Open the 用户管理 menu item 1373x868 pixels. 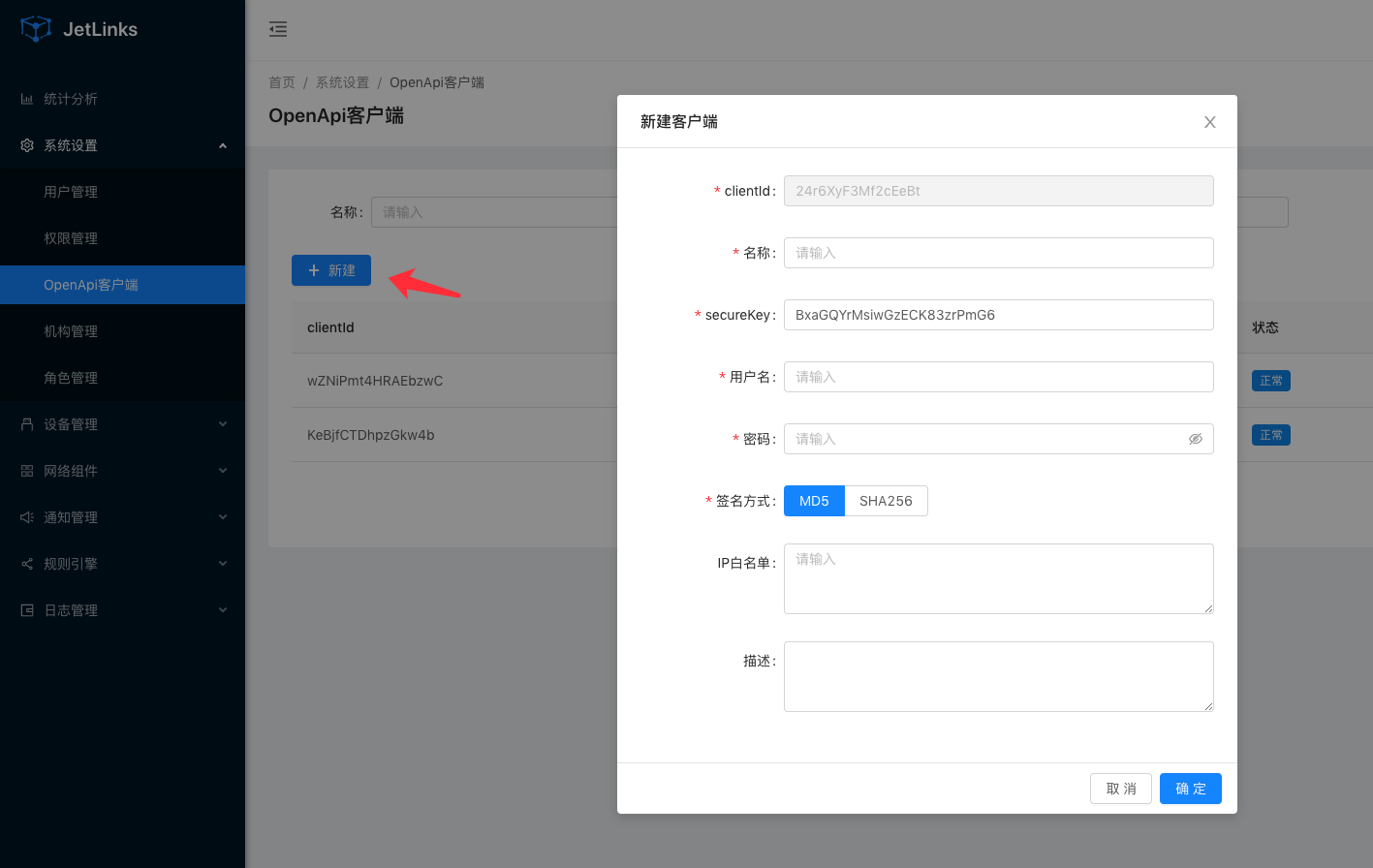[71, 192]
